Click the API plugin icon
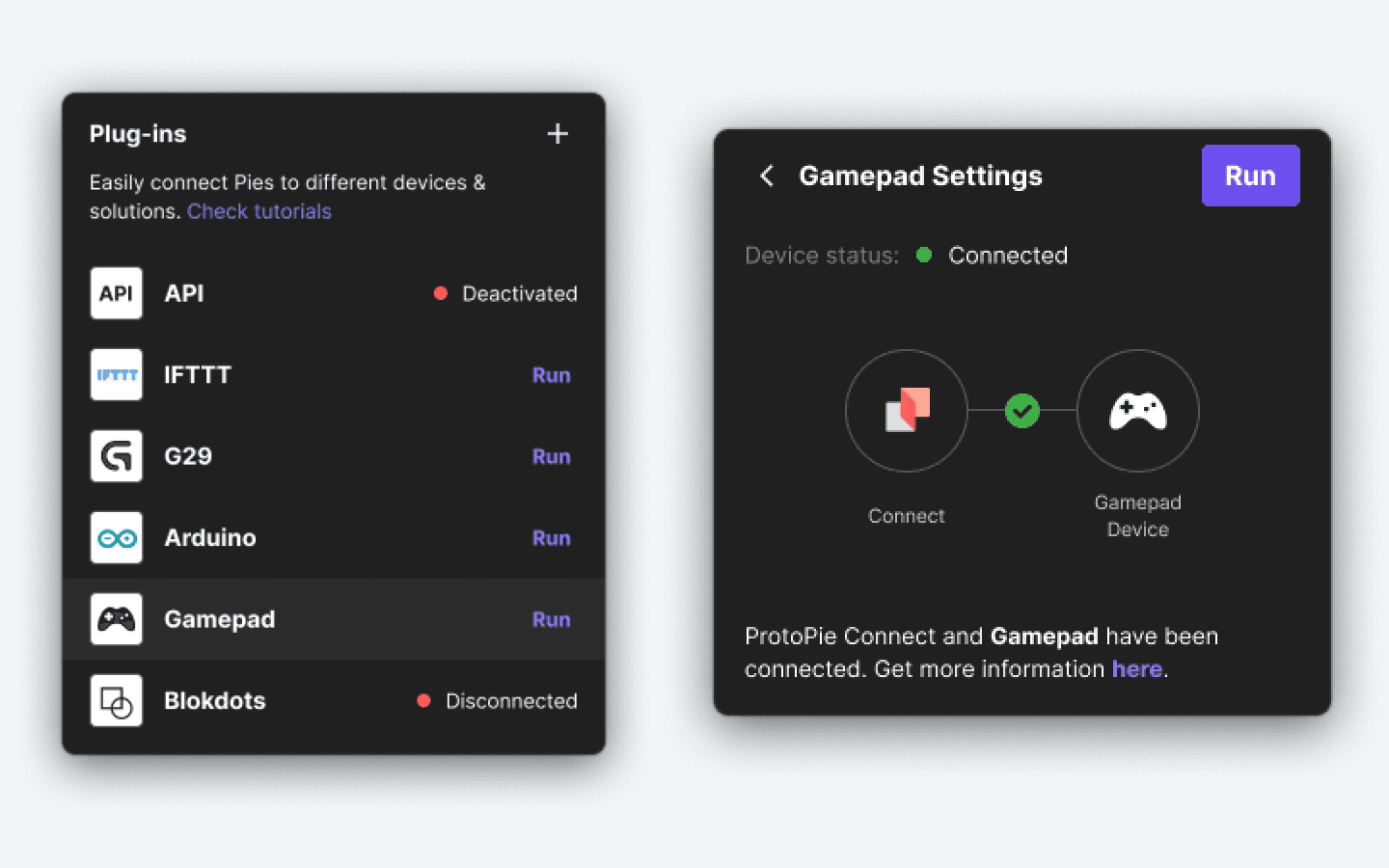The height and width of the screenshot is (868, 1389). pyautogui.click(x=115, y=293)
